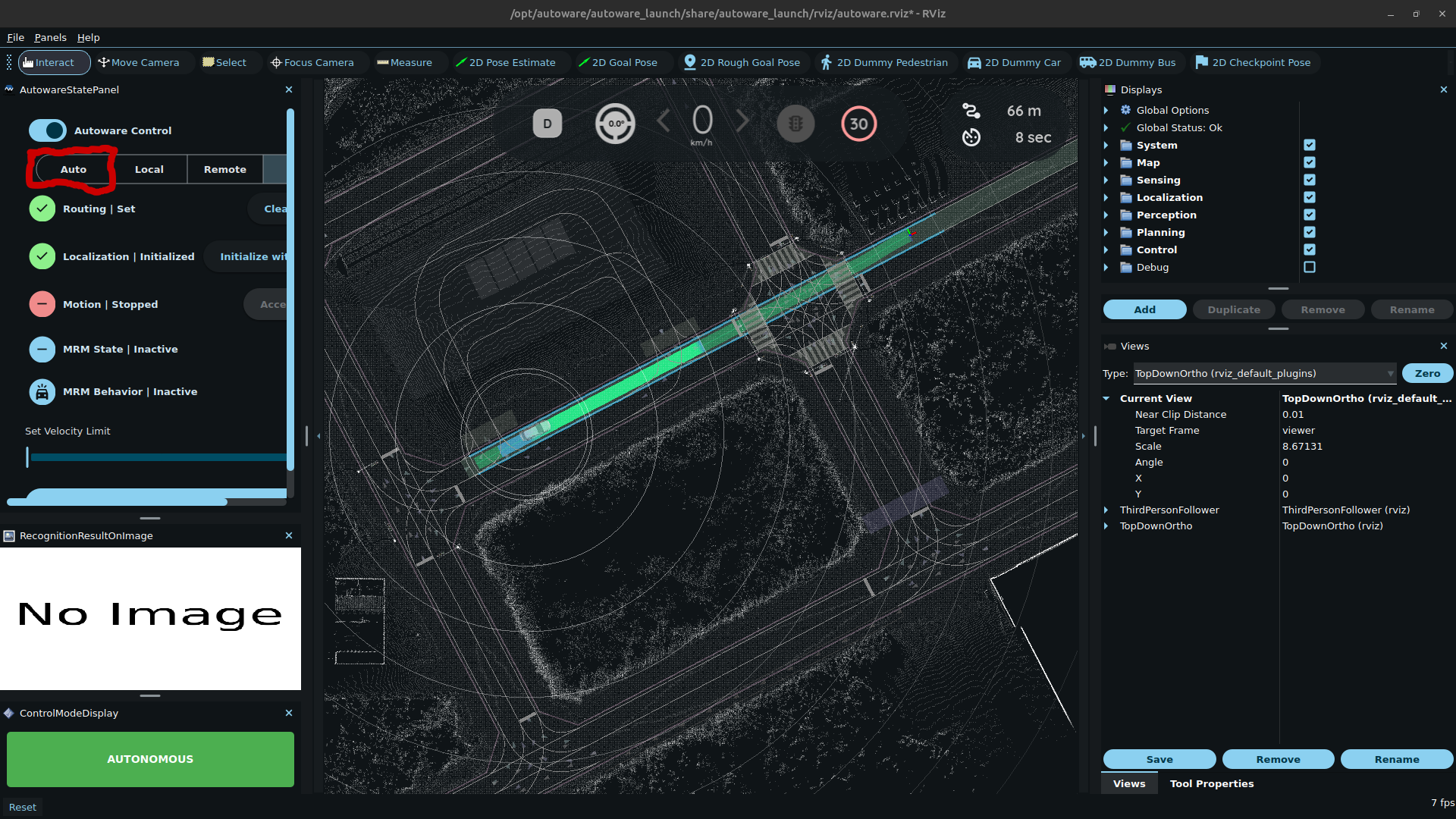Choose the Select tool in toolbar

tap(224, 62)
